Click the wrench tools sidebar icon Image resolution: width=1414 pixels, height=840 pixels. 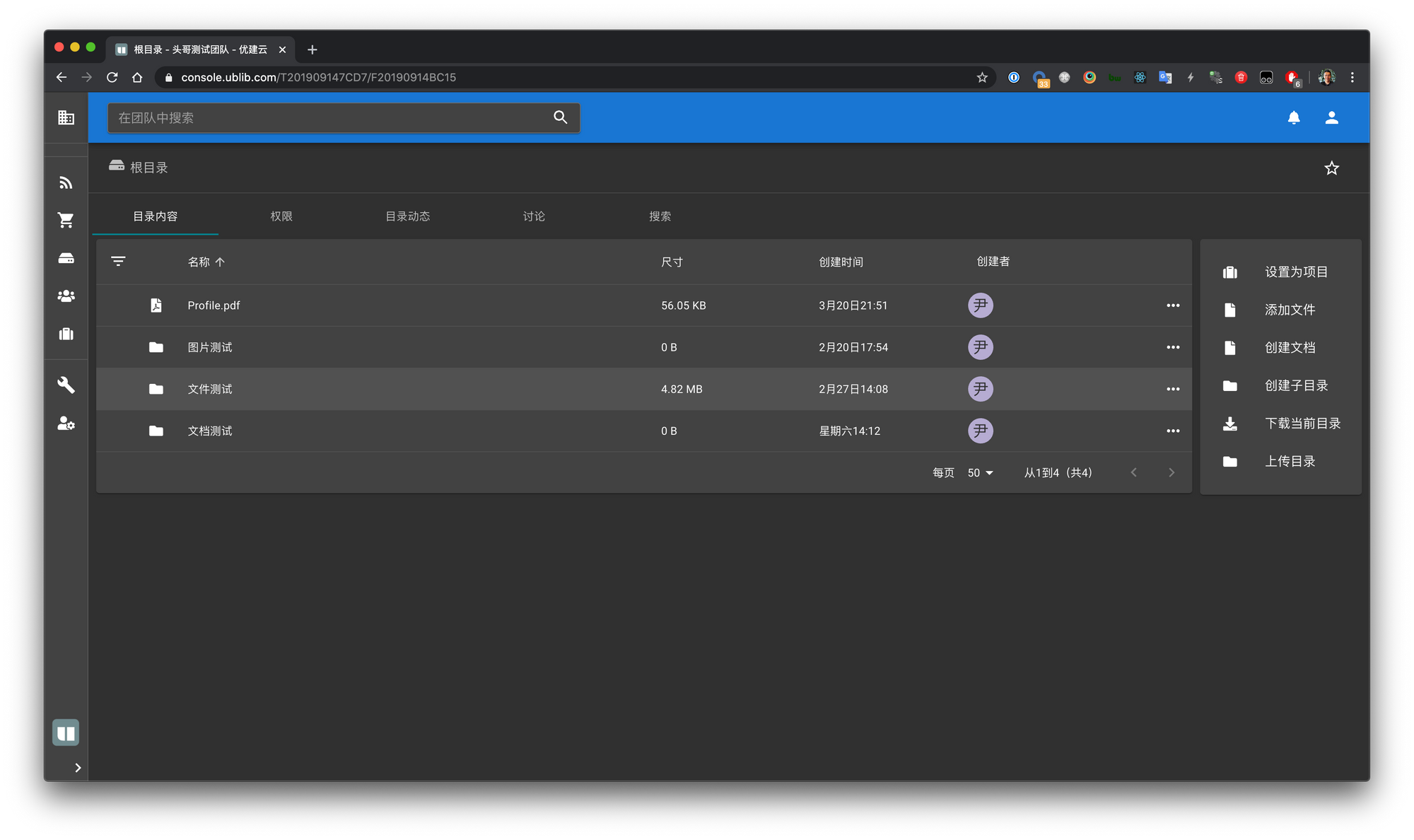pyautogui.click(x=66, y=385)
